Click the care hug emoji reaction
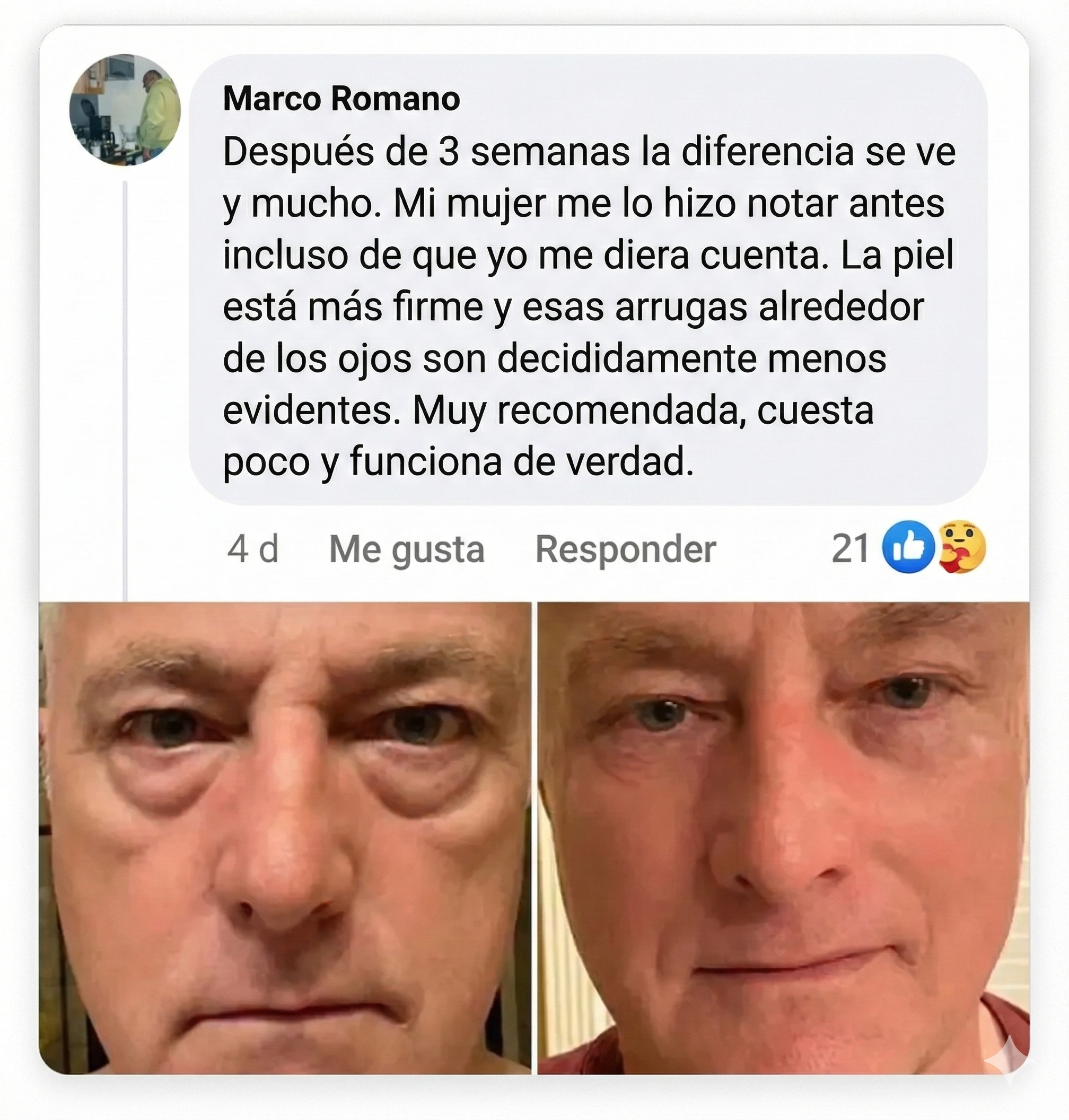Screen dimensions: 1069x1120 pos(961,547)
